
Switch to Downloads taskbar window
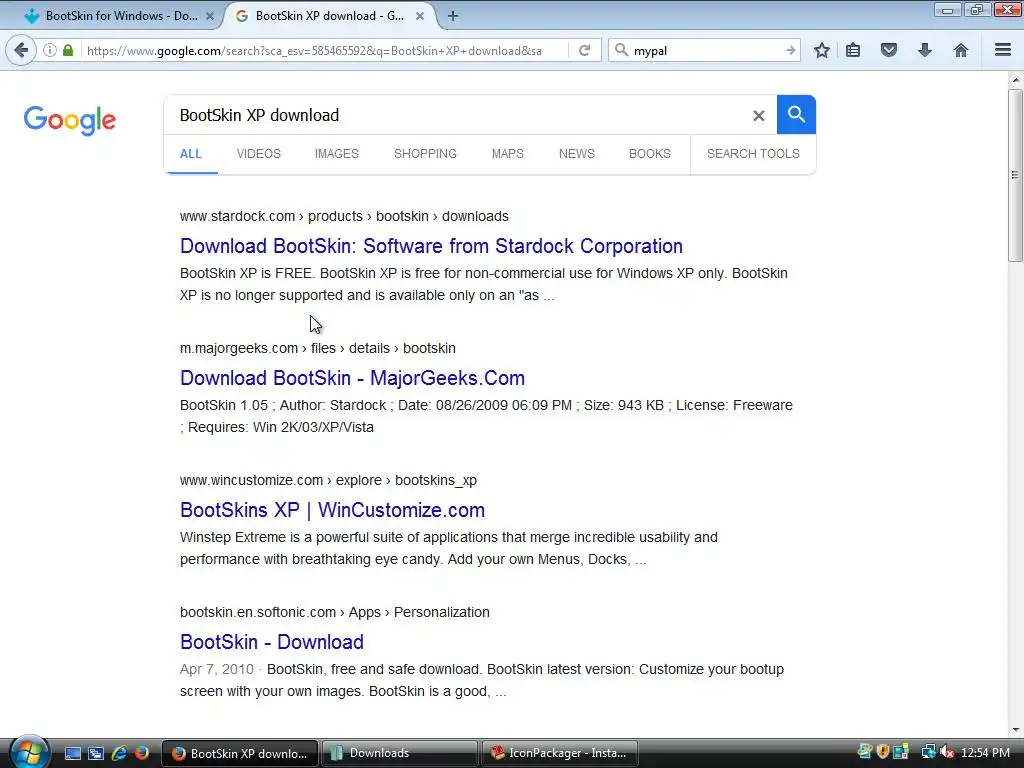(x=400, y=753)
